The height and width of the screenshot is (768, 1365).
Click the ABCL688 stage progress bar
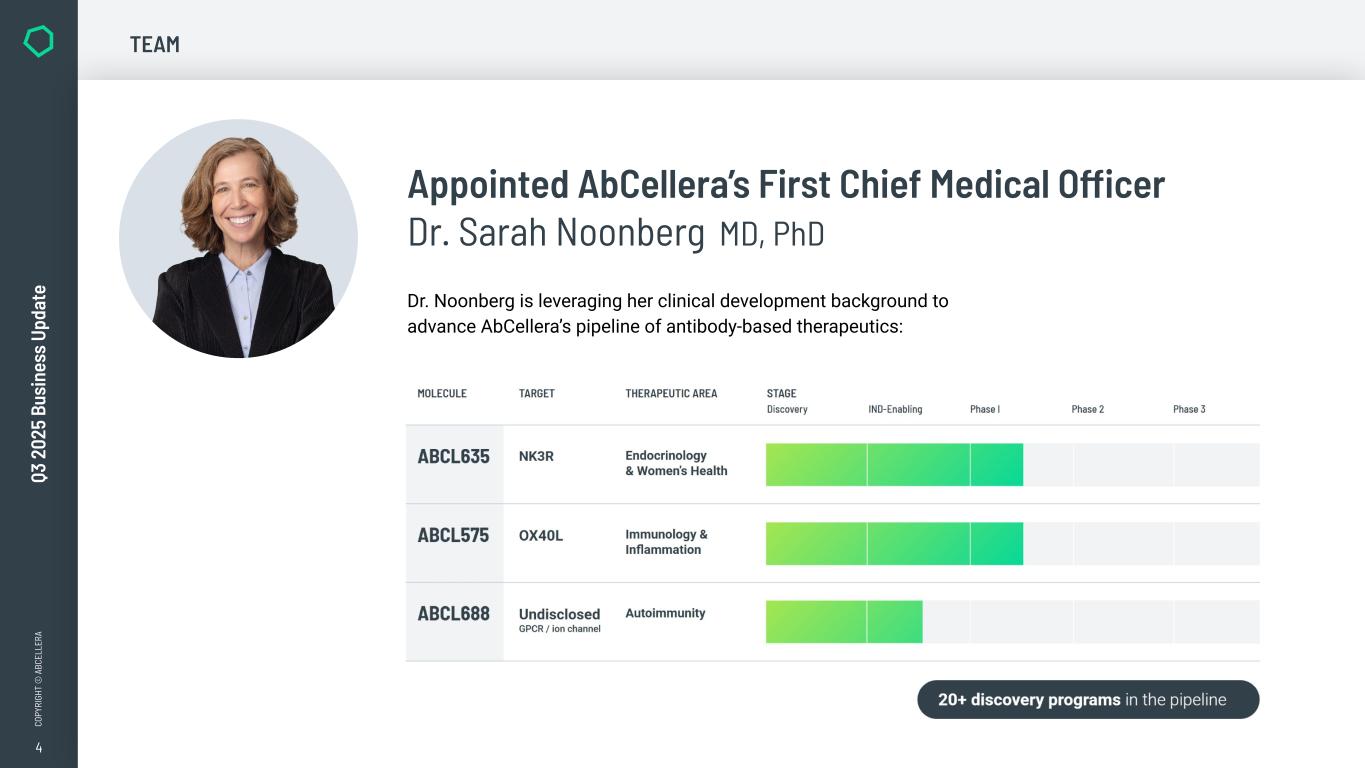pos(844,622)
